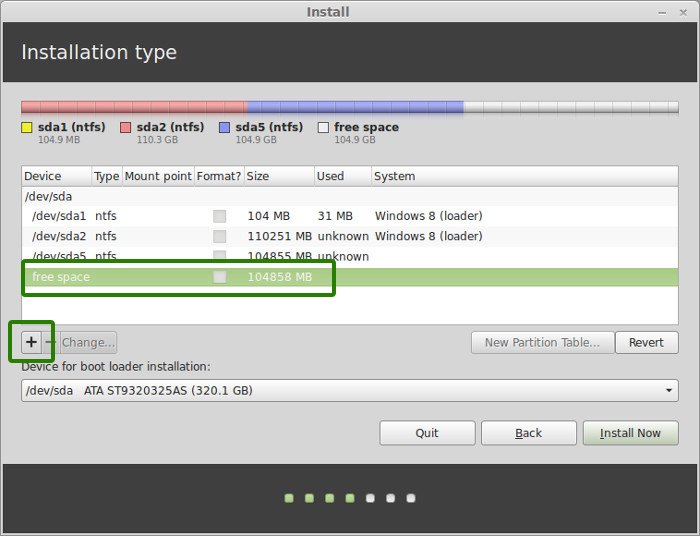Click the plus button to add partition
The image size is (700, 536).
coord(31,342)
